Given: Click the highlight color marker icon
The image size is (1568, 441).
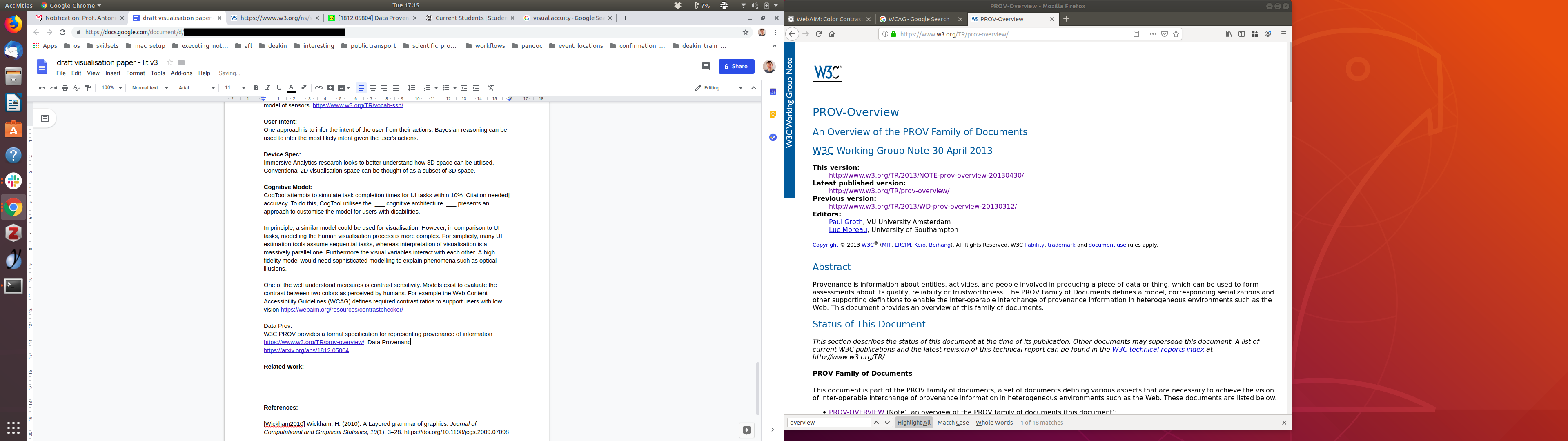Looking at the screenshot, I should click(x=304, y=88).
